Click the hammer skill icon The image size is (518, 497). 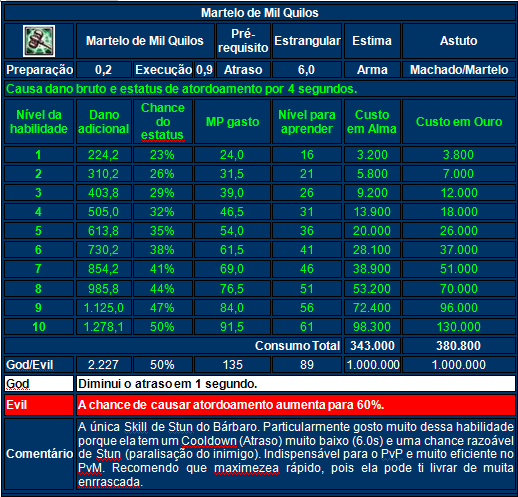click(x=39, y=41)
